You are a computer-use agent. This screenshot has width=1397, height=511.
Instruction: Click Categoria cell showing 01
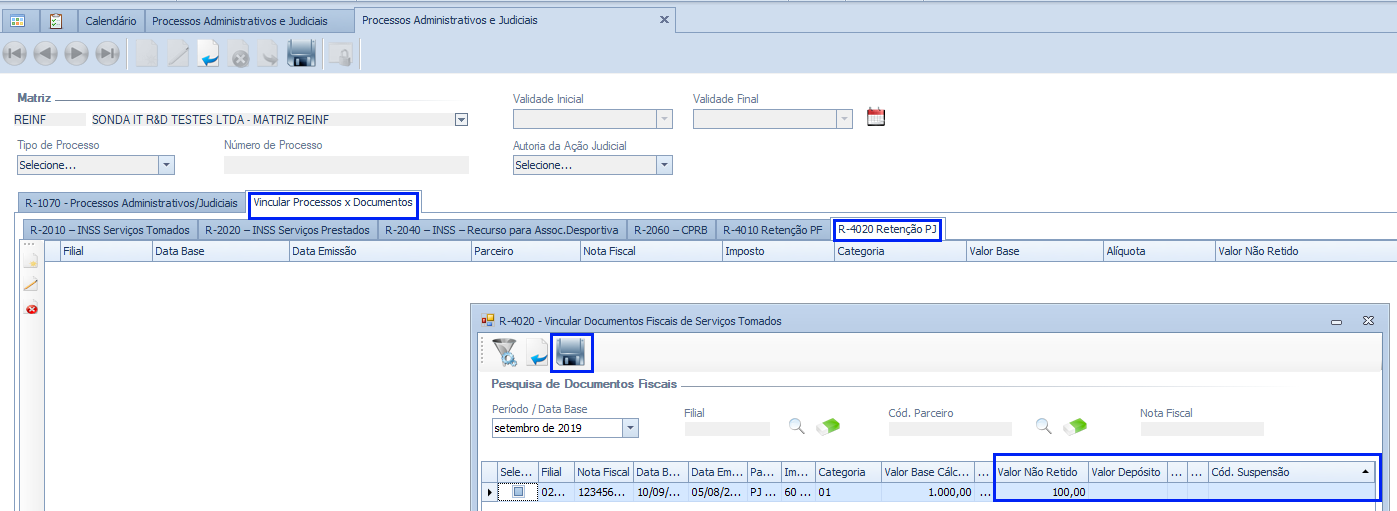pyautogui.click(x=847, y=492)
